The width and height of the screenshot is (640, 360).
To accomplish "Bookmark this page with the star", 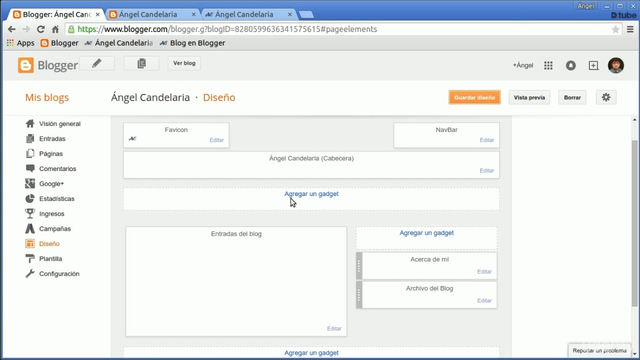I will [x=616, y=29].
